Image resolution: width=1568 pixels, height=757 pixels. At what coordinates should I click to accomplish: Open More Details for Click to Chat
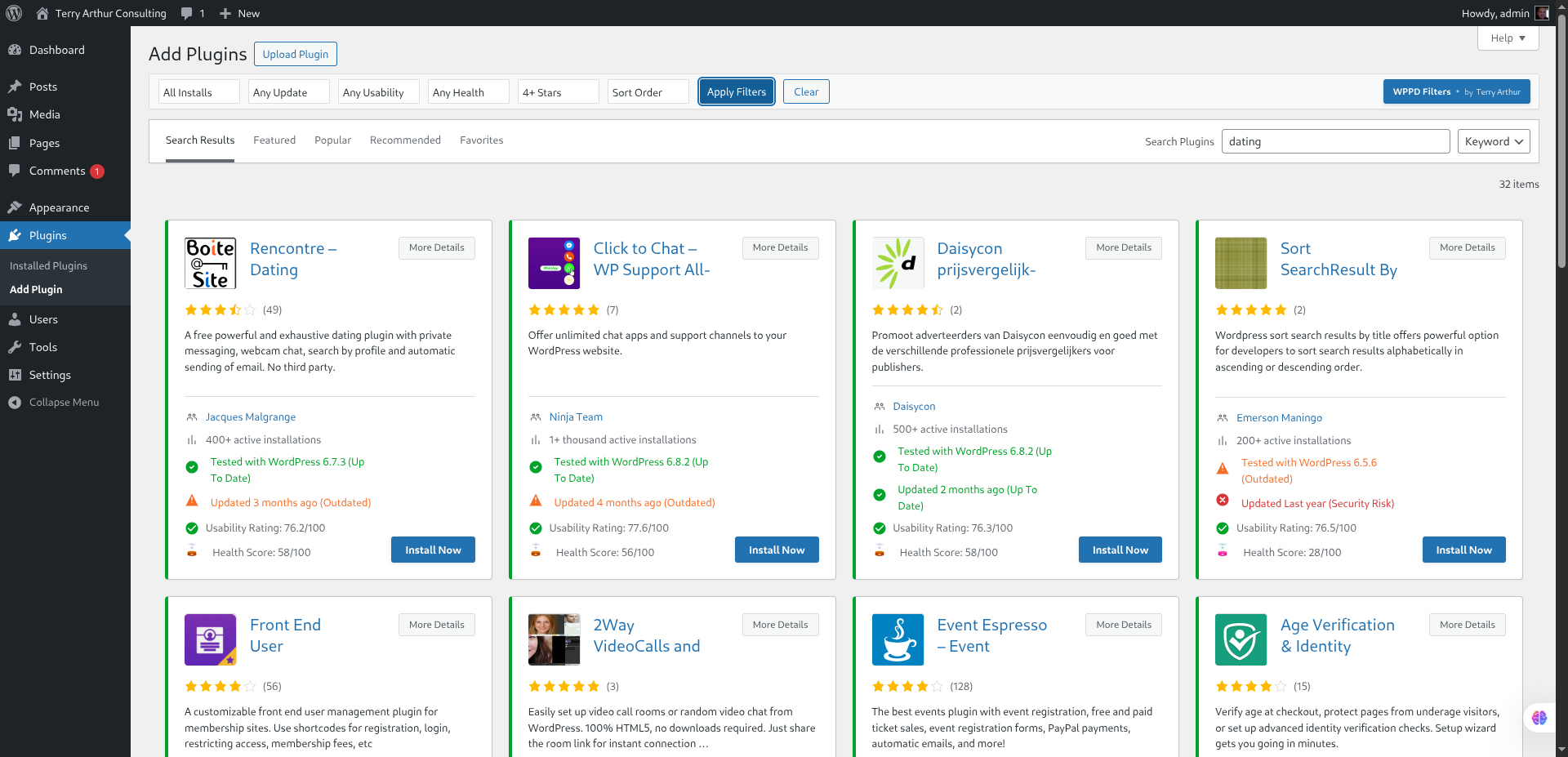[781, 248]
